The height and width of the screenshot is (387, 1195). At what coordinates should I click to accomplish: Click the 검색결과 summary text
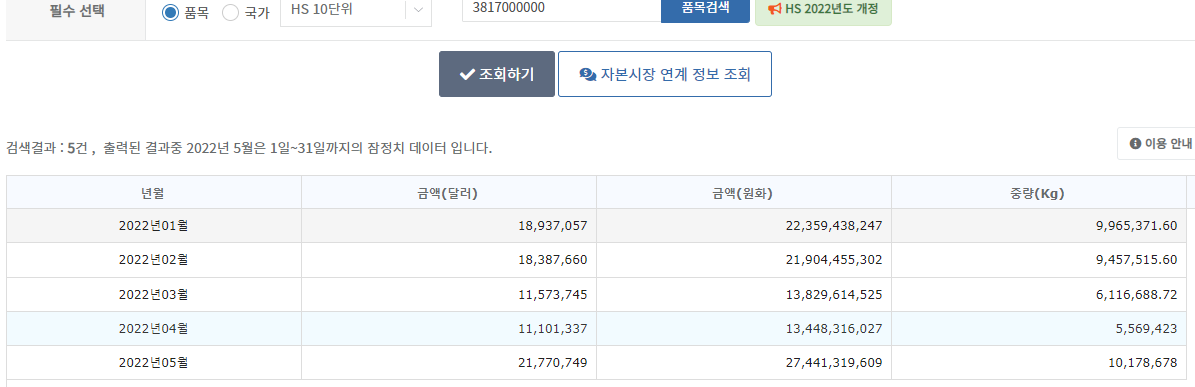coord(248,148)
